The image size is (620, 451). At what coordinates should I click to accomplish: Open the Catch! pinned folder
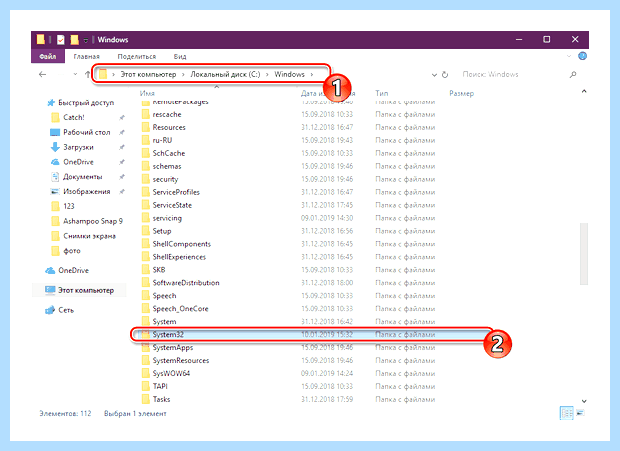tap(74, 117)
